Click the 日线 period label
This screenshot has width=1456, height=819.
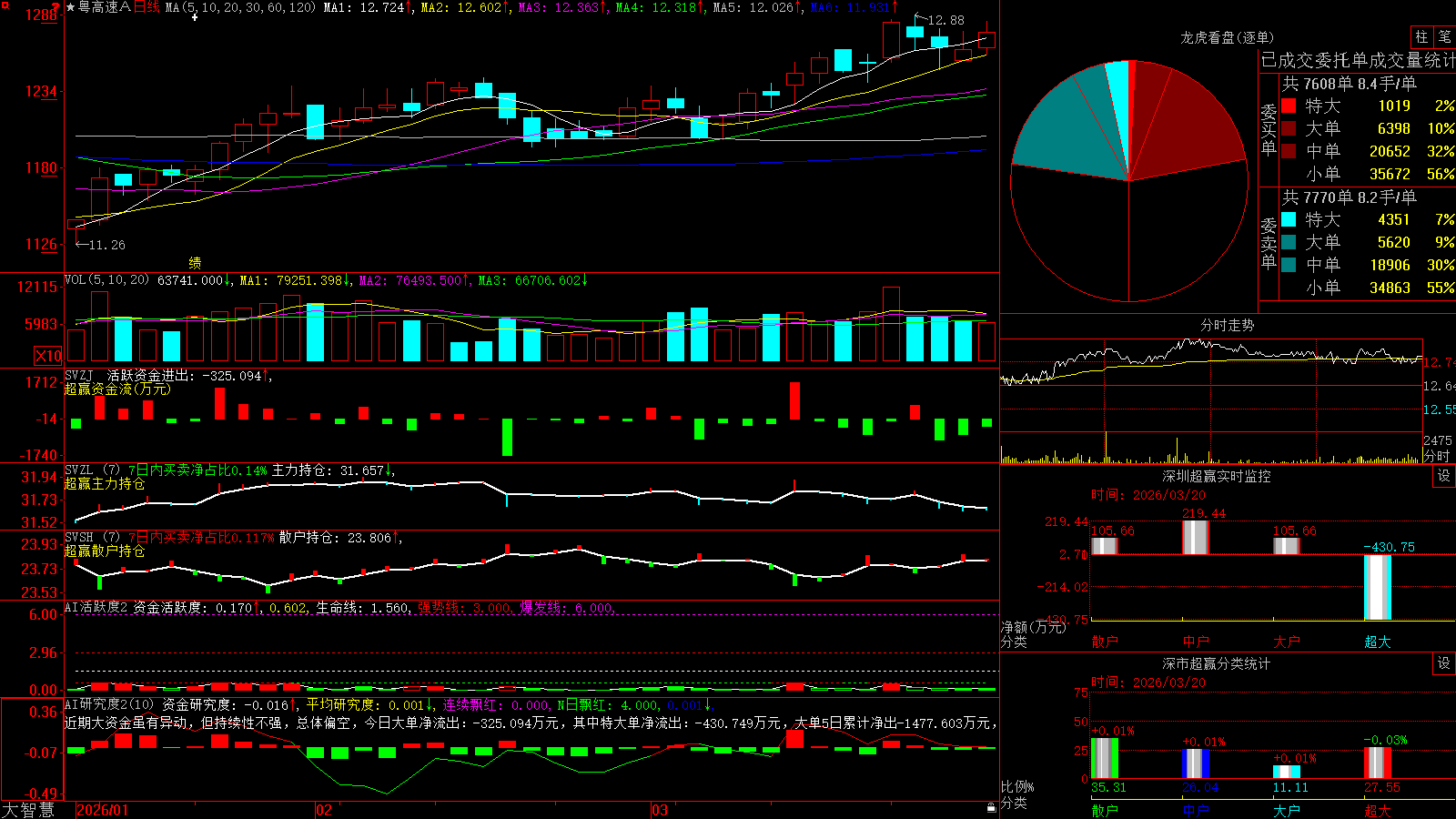click(147, 7)
